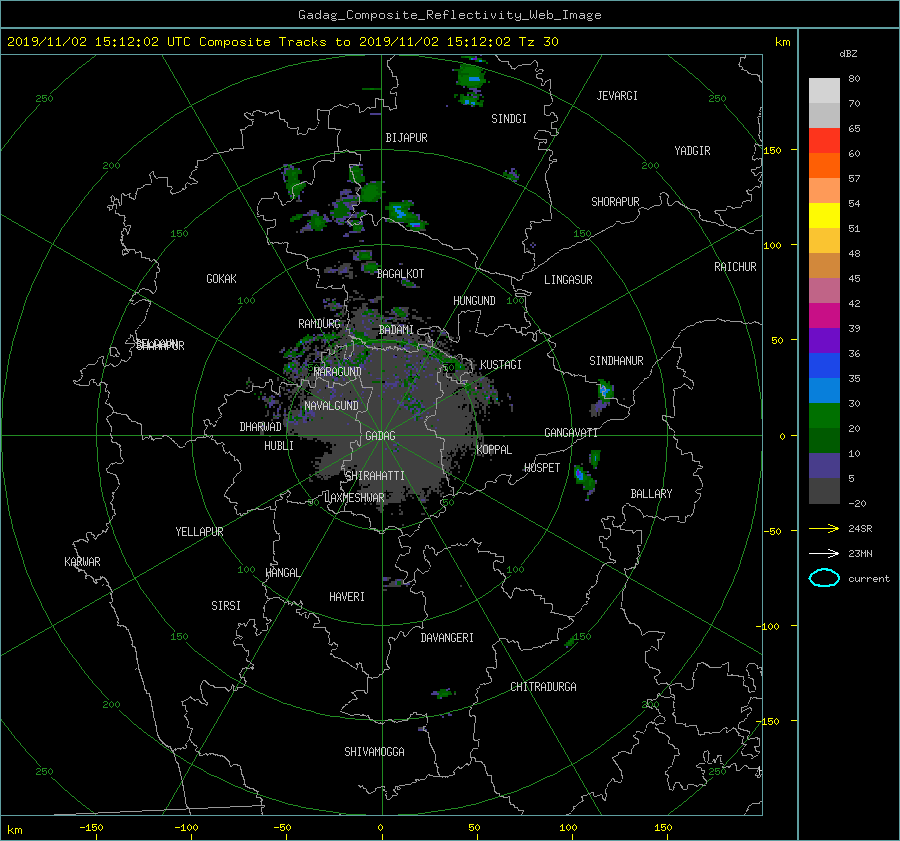Screen dimensions: 900x841
Task: Click the yellow 51 dBZ legend swatch
Action: coord(824,215)
